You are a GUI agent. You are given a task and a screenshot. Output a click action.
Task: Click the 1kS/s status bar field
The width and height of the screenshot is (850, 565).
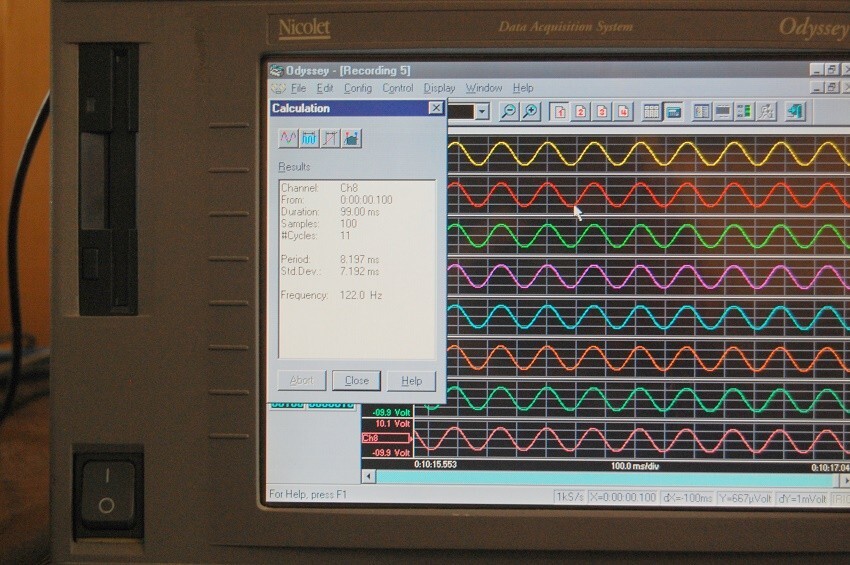click(x=569, y=498)
